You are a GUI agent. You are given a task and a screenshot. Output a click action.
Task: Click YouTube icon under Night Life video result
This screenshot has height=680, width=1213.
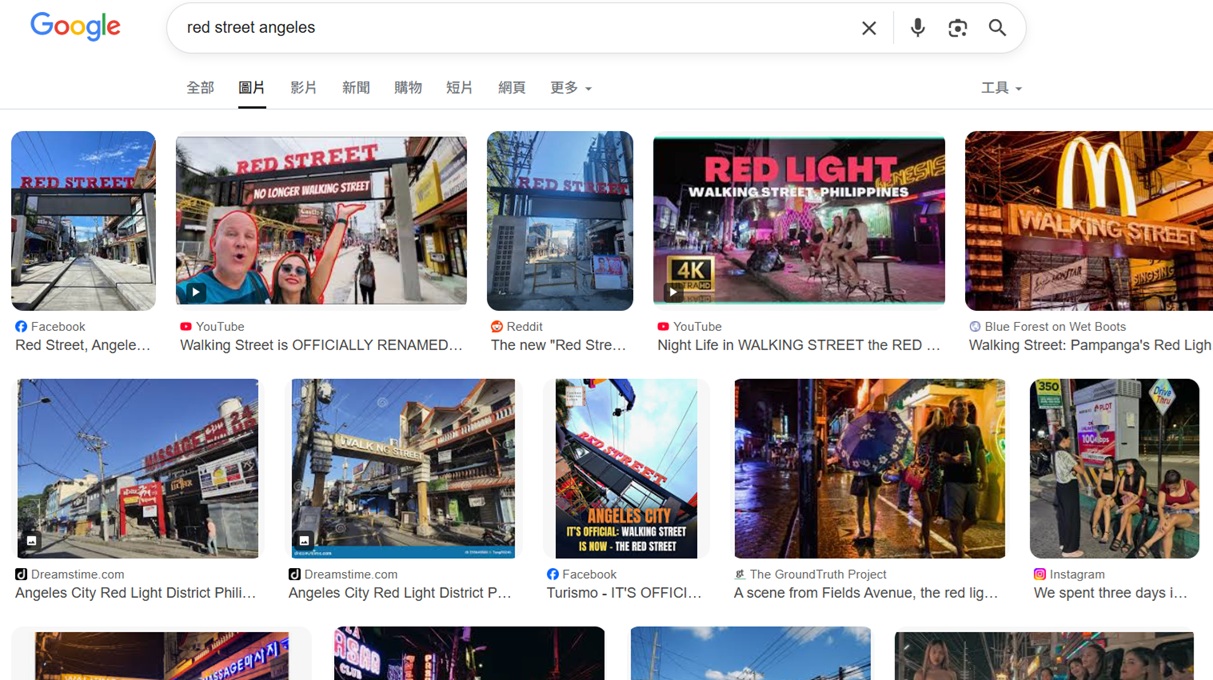663,327
